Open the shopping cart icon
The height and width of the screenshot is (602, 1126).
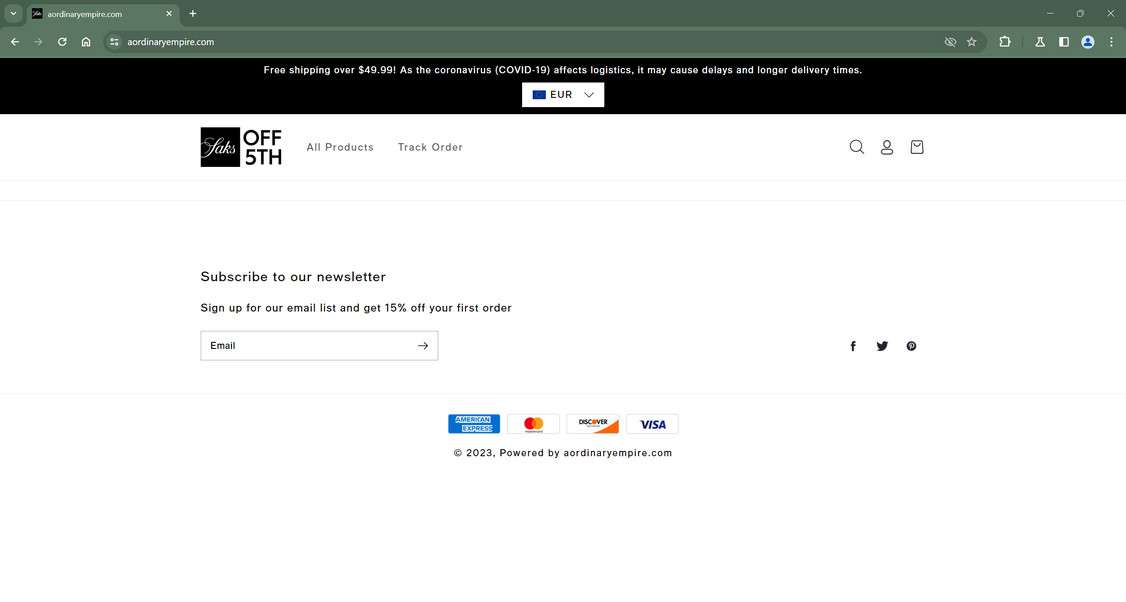(916, 146)
